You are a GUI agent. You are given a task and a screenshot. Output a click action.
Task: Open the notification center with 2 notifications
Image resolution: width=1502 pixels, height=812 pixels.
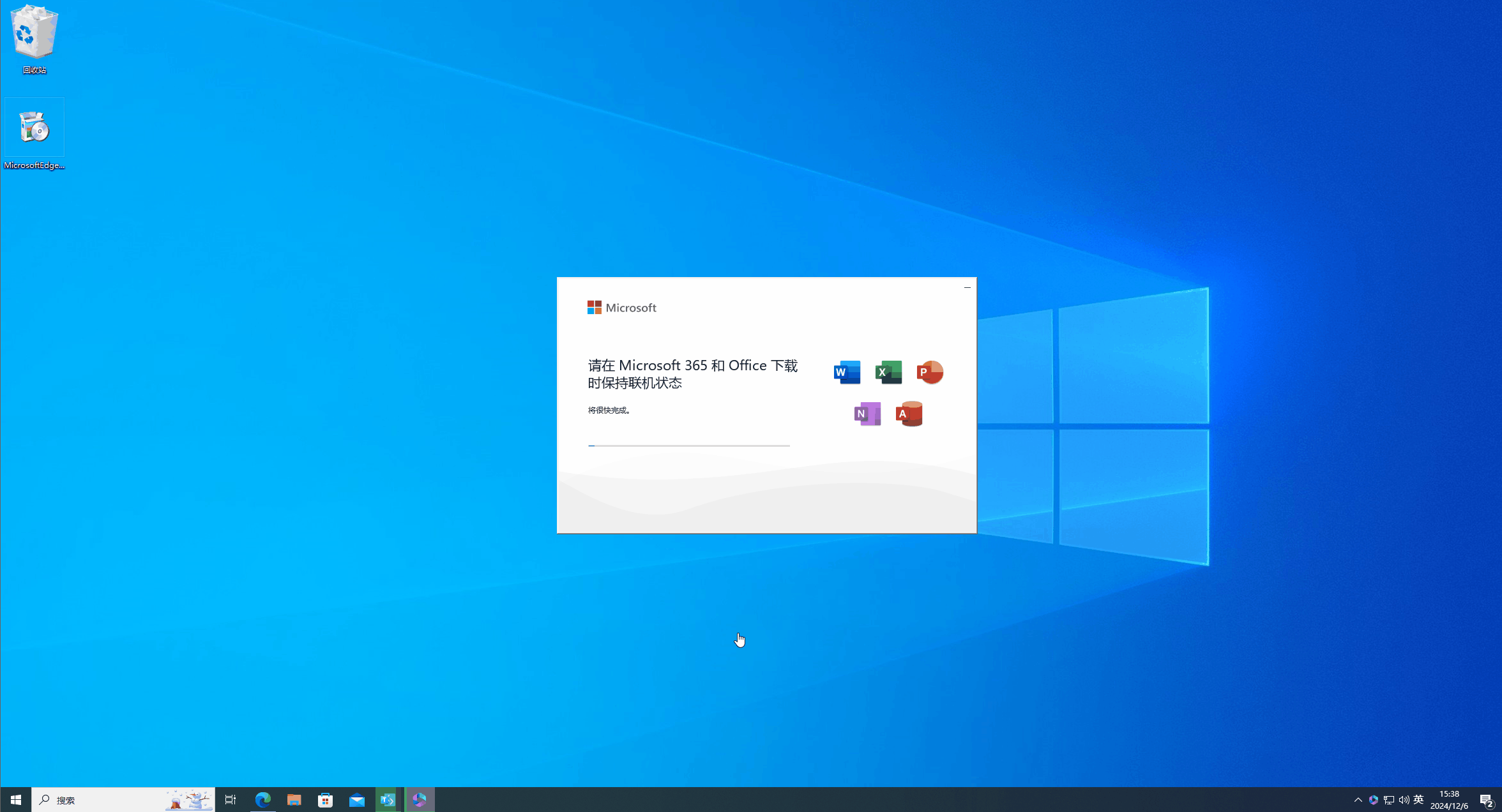point(1487,801)
